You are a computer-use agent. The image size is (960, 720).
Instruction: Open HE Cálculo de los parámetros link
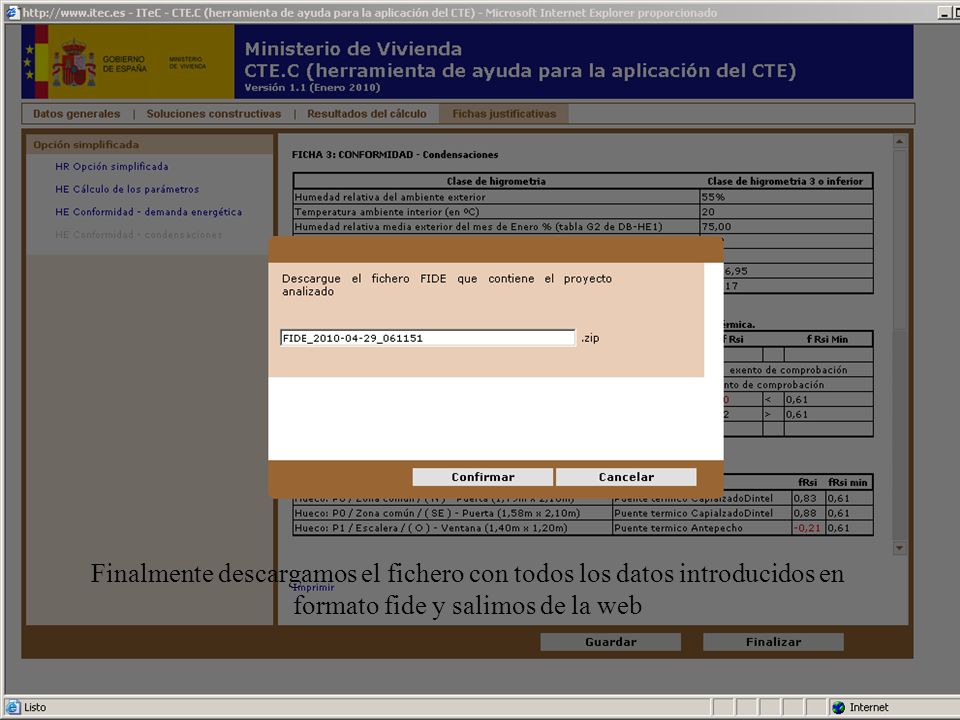127,189
